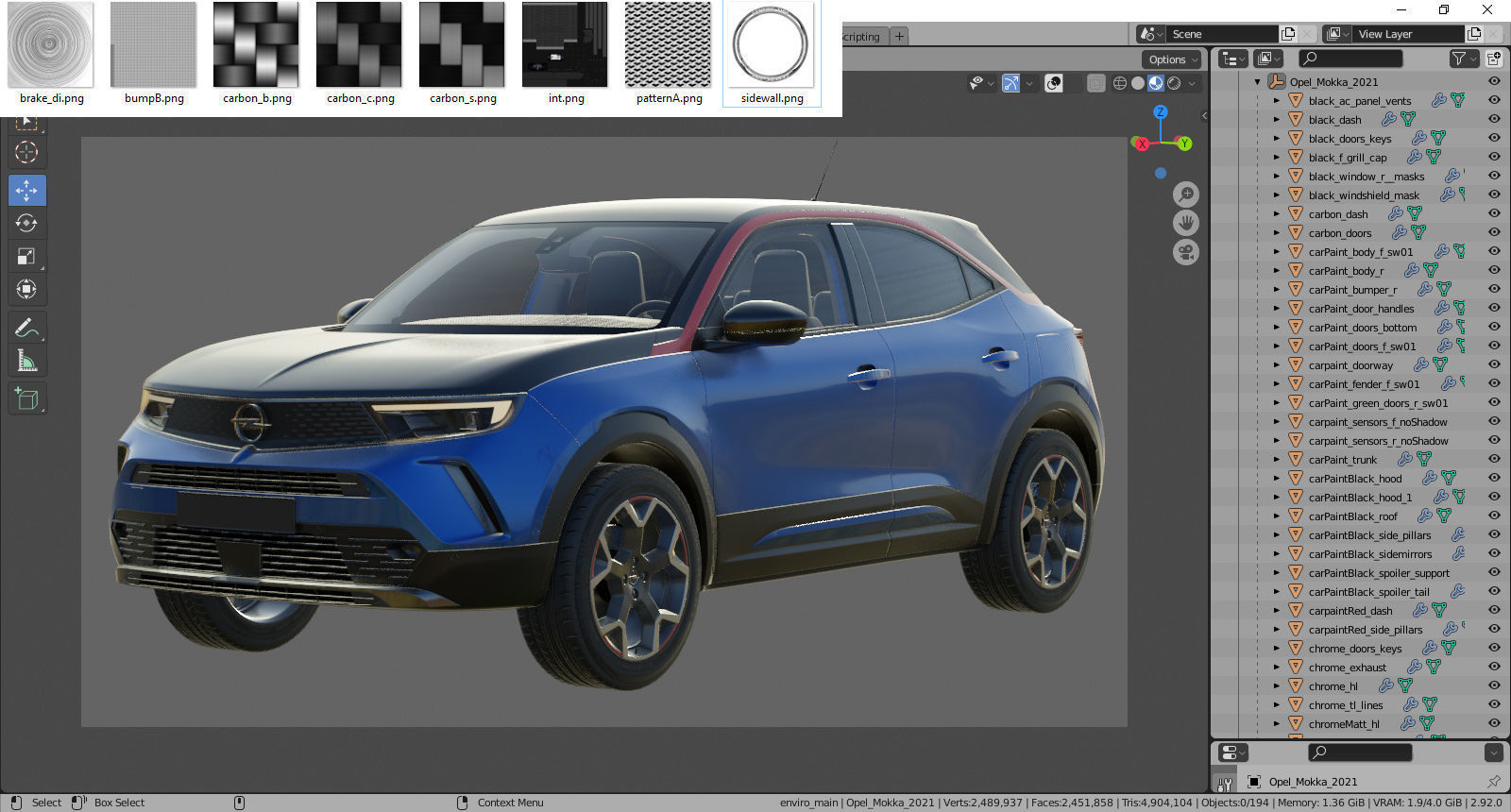This screenshot has height=812, width=1511.
Task: Toggle visibility of carPaint_trunk
Action: 1494,459
